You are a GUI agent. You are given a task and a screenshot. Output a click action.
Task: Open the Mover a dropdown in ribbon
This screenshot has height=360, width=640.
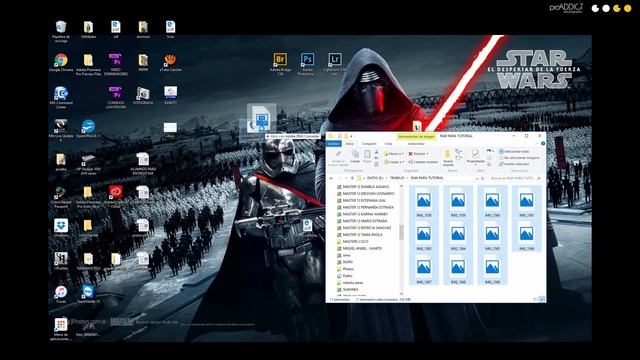point(393,154)
